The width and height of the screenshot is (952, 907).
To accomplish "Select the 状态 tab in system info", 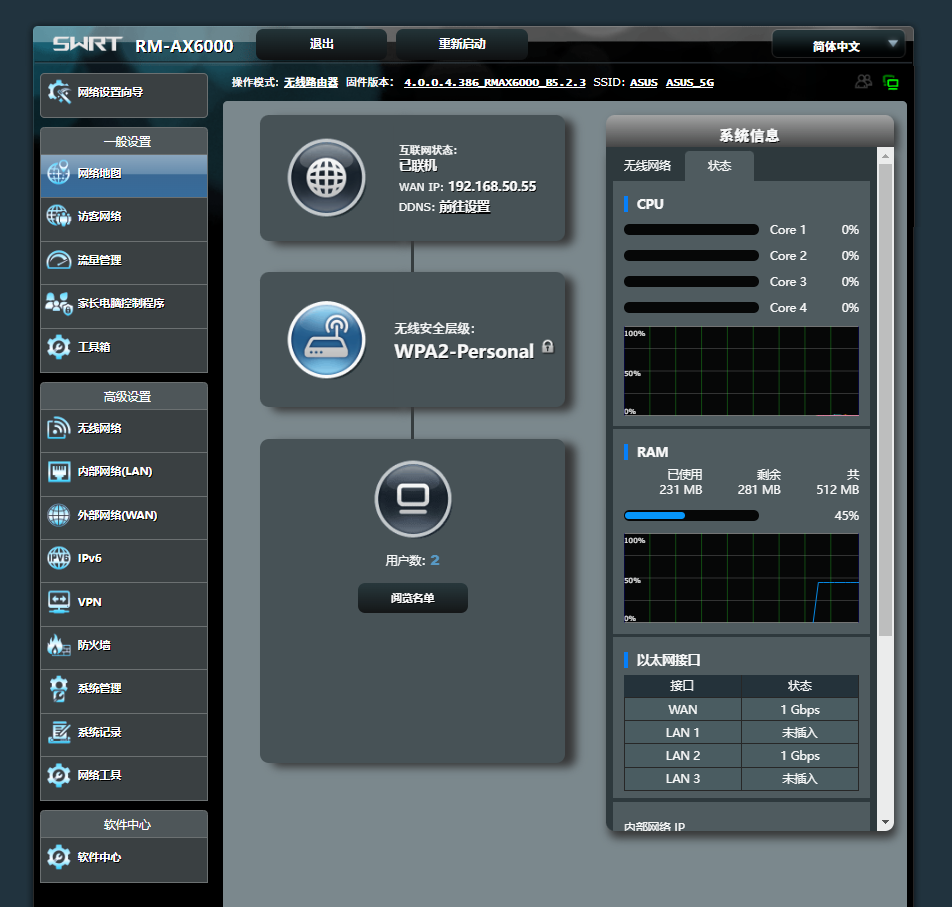I will tap(719, 166).
